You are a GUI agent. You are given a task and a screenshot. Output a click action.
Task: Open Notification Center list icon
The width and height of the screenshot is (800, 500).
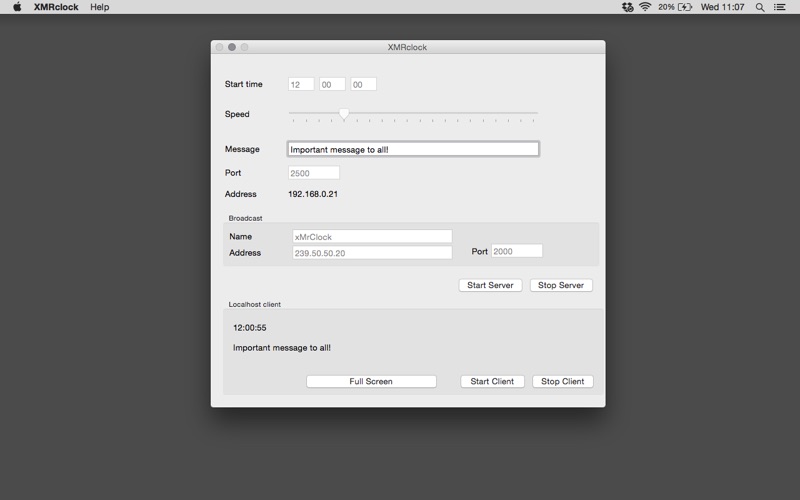click(x=780, y=7)
